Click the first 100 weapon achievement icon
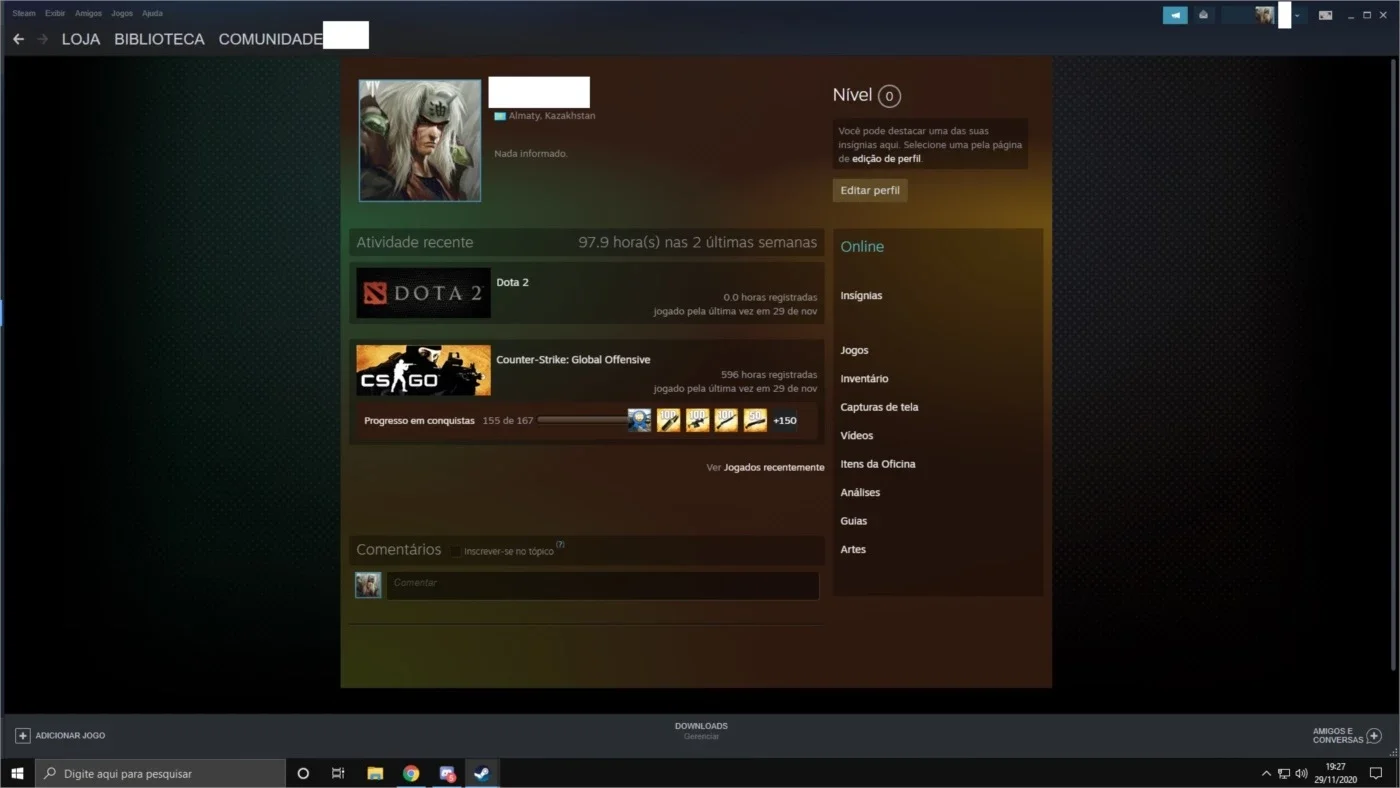The width and height of the screenshot is (1400, 788). tap(668, 420)
